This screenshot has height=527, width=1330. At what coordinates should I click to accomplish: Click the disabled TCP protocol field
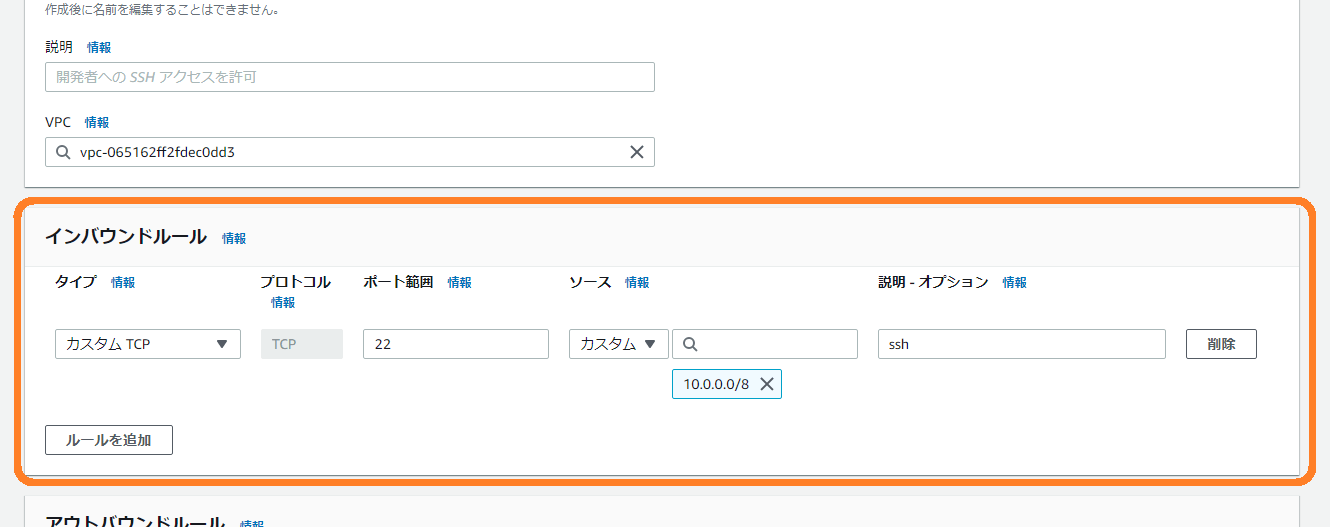pos(302,344)
